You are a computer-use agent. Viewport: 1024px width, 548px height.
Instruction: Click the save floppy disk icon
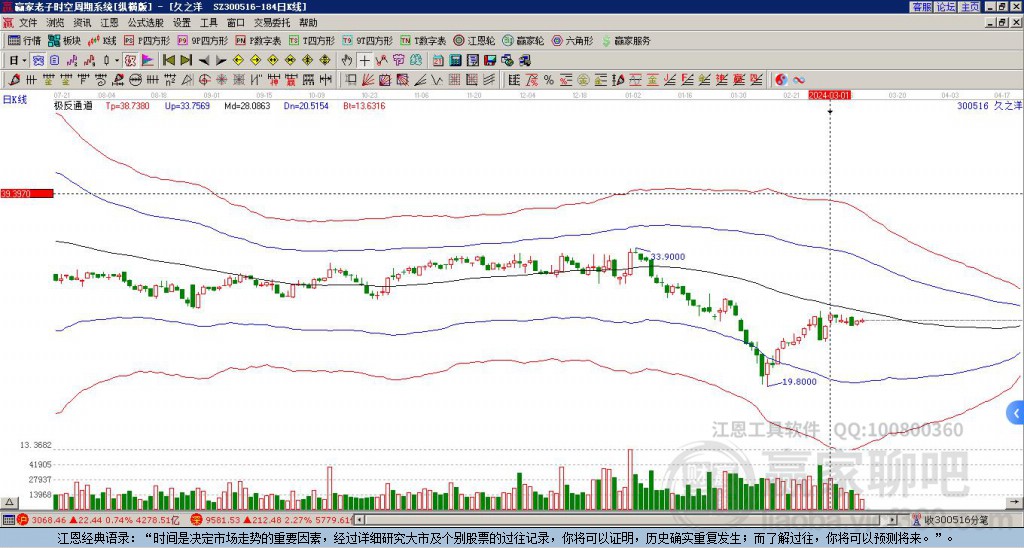[490, 61]
